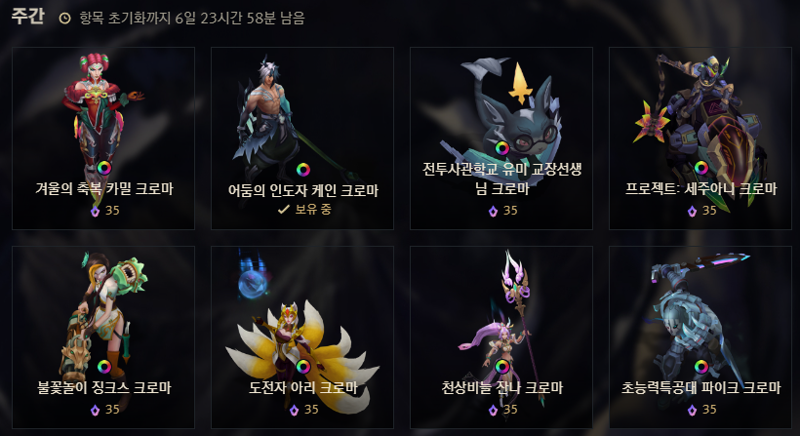Select the 초능력특공대 파이크 크로마 thumbnail
800x436 pixels.
tap(701, 337)
